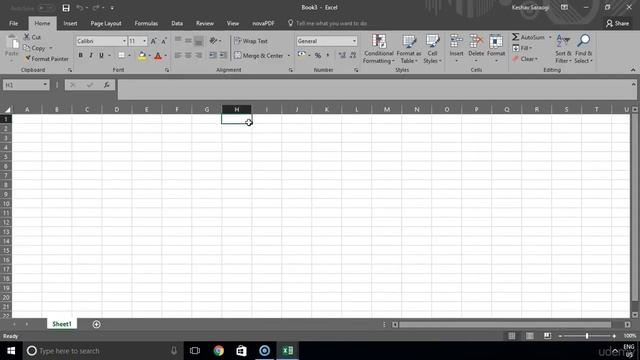Open Conditional Formatting menu
Screen dimensions: 640x360
click(x=378, y=49)
